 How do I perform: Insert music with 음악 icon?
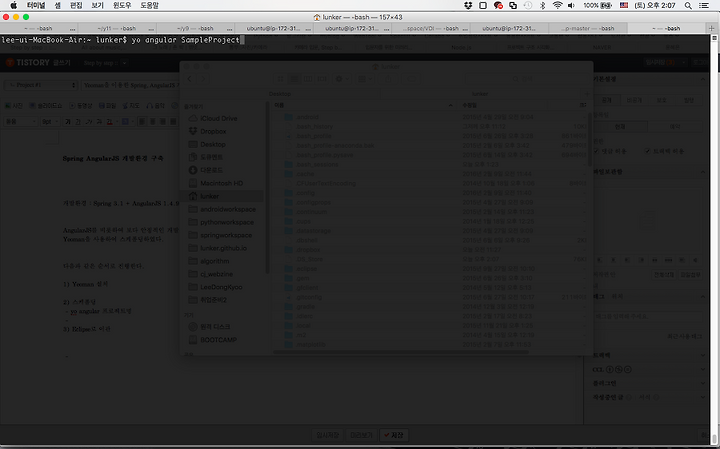(155, 106)
